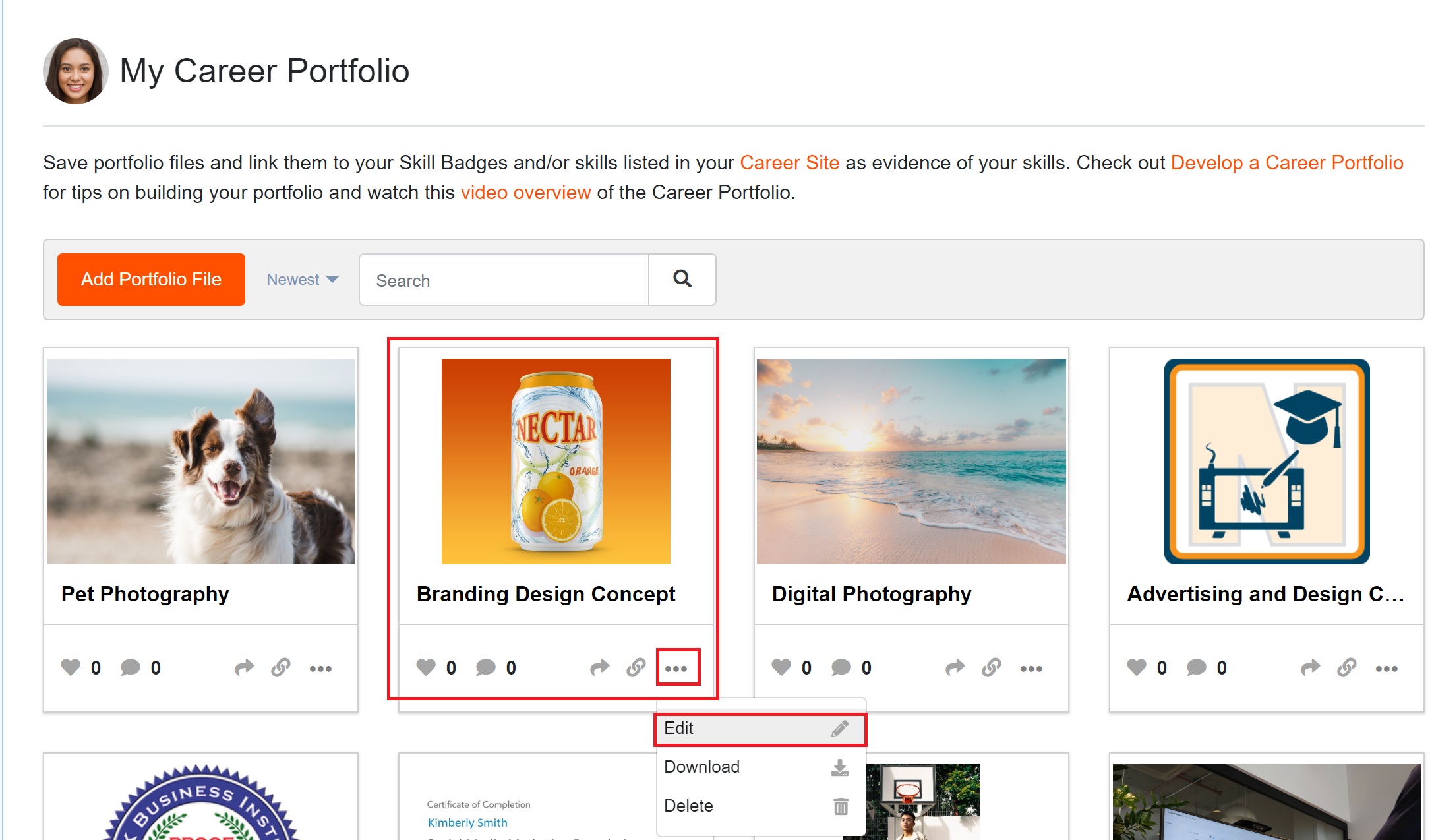Viewport: 1432px width, 840px height.
Task: Expand the Newest sort dropdown
Action: tap(303, 280)
